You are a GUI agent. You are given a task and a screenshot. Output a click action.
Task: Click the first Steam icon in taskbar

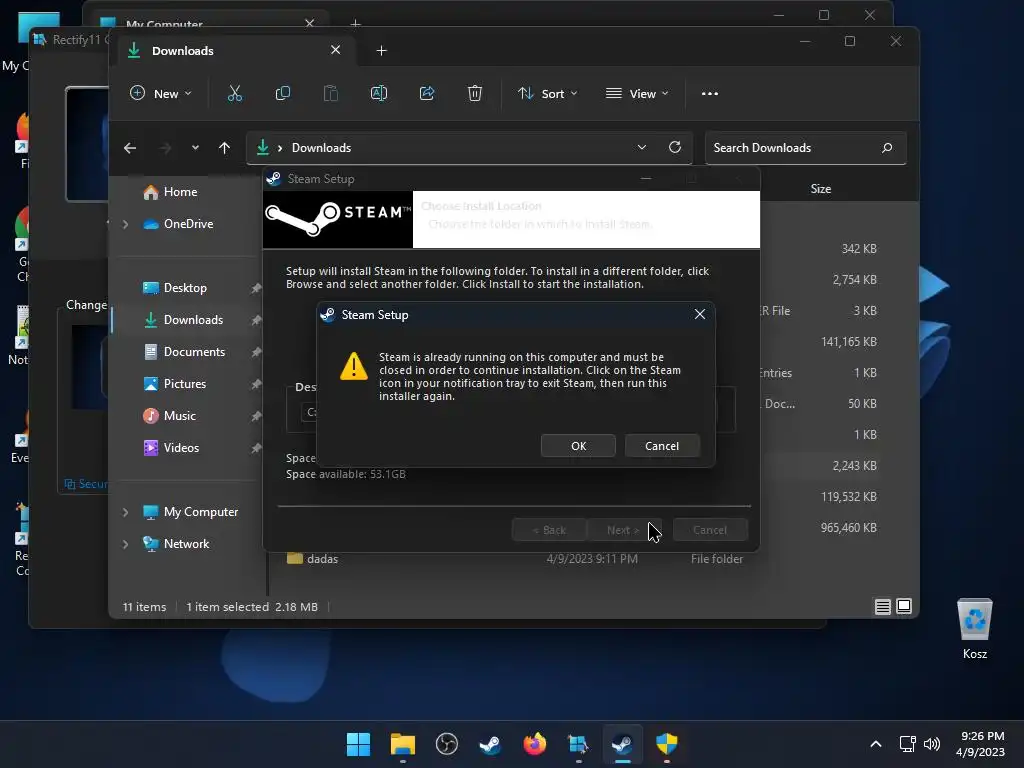point(490,744)
